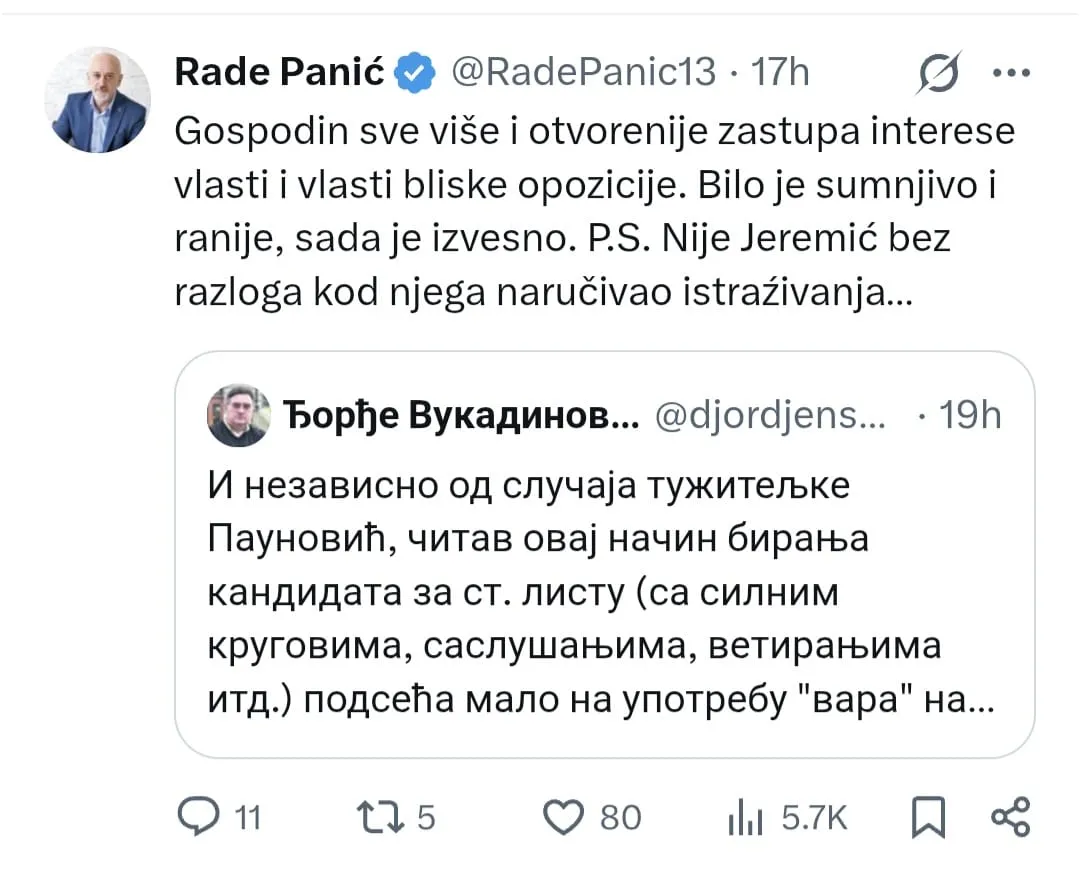Open the Rade Panić display name
1080x874 pixels.
pyautogui.click(x=279, y=72)
